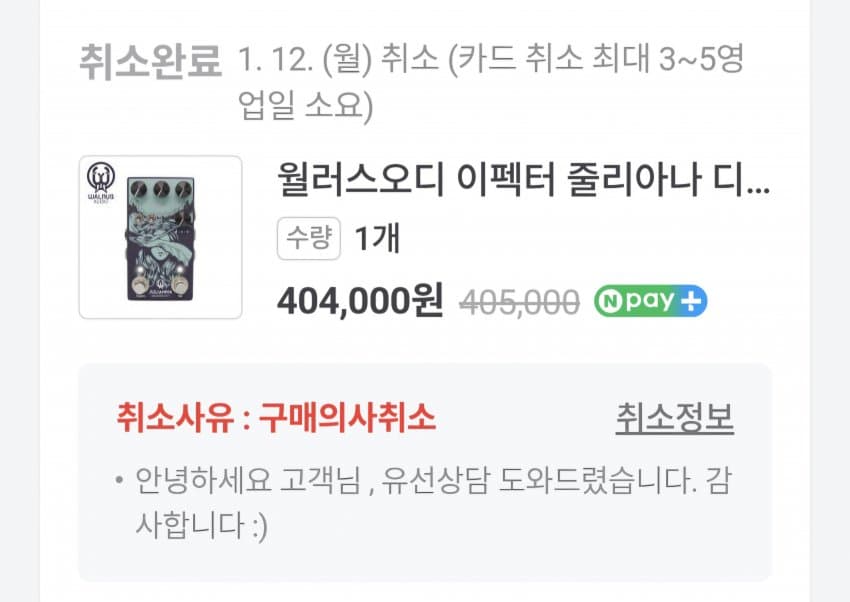Screen dimensions: 850x602
Task: Click the 취소완료 status heading
Action: point(151,62)
